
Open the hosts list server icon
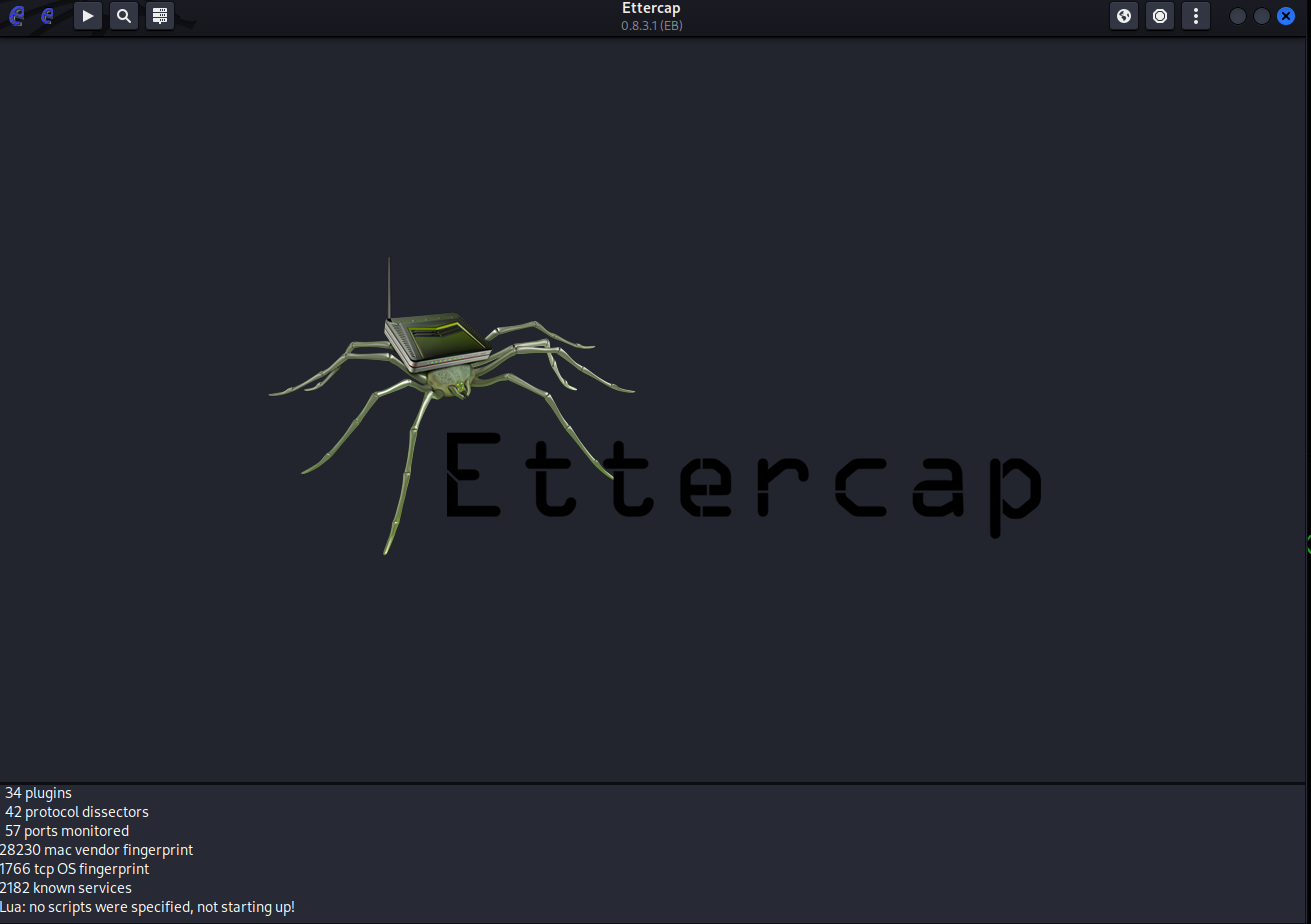pyautogui.click(x=160, y=16)
